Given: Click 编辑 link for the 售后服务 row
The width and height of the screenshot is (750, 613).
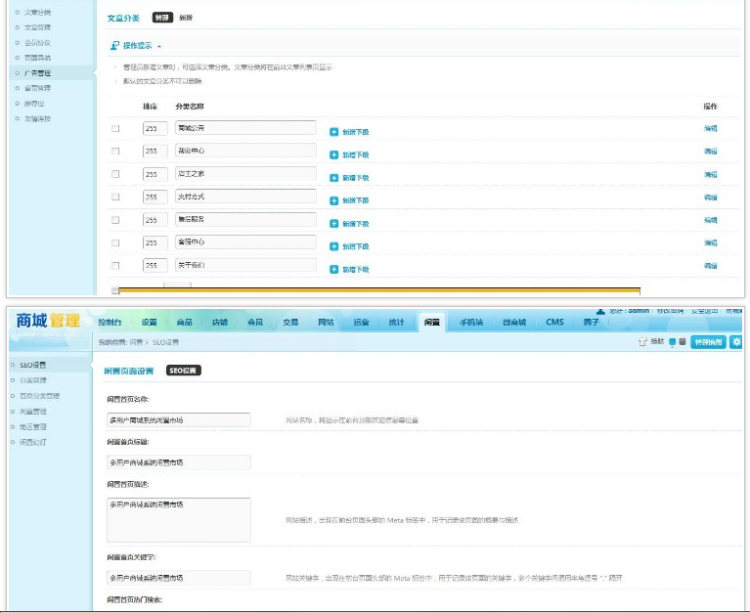Looking at the screenshot, I should pos(710,220).
